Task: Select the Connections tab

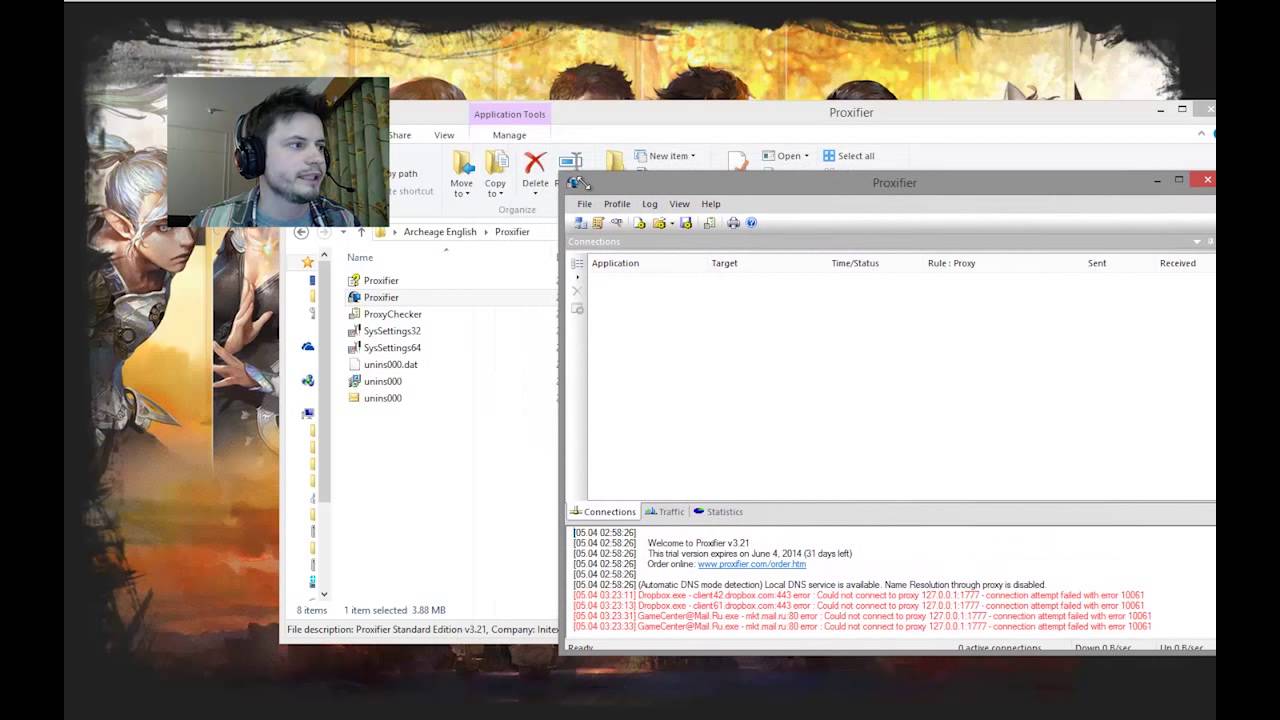Action: point(603,512)
